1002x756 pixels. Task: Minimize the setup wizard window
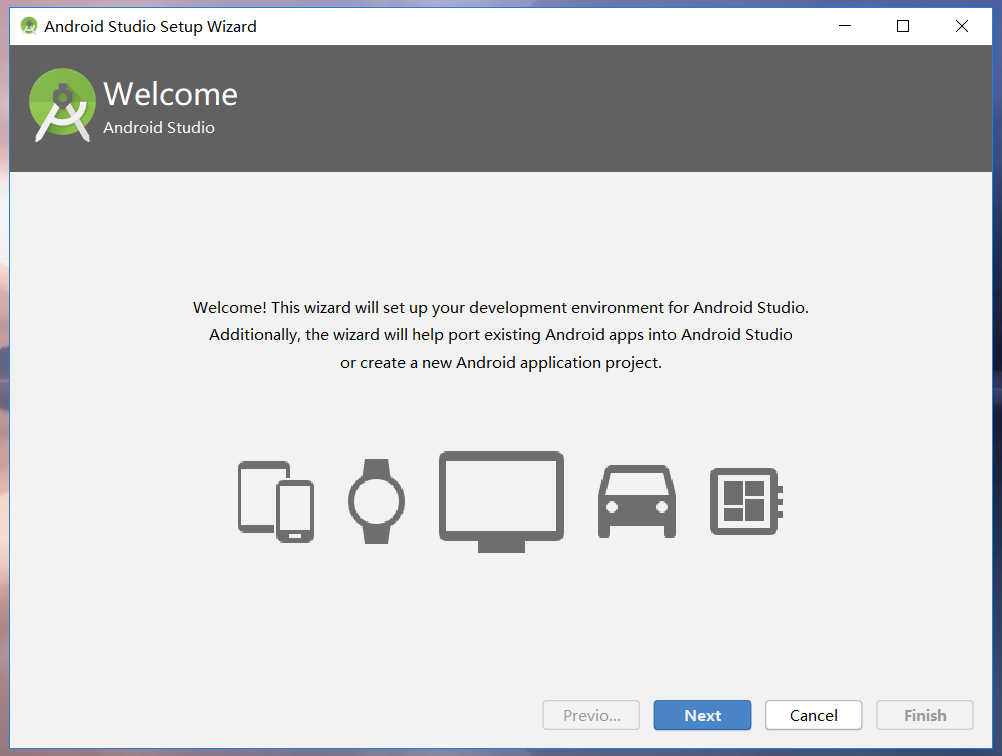[x=844, y=26]
